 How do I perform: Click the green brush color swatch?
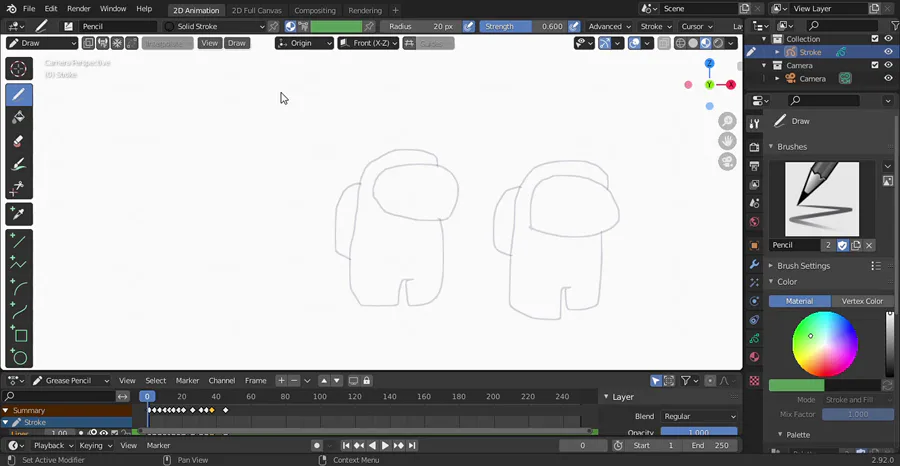[336, 26]
